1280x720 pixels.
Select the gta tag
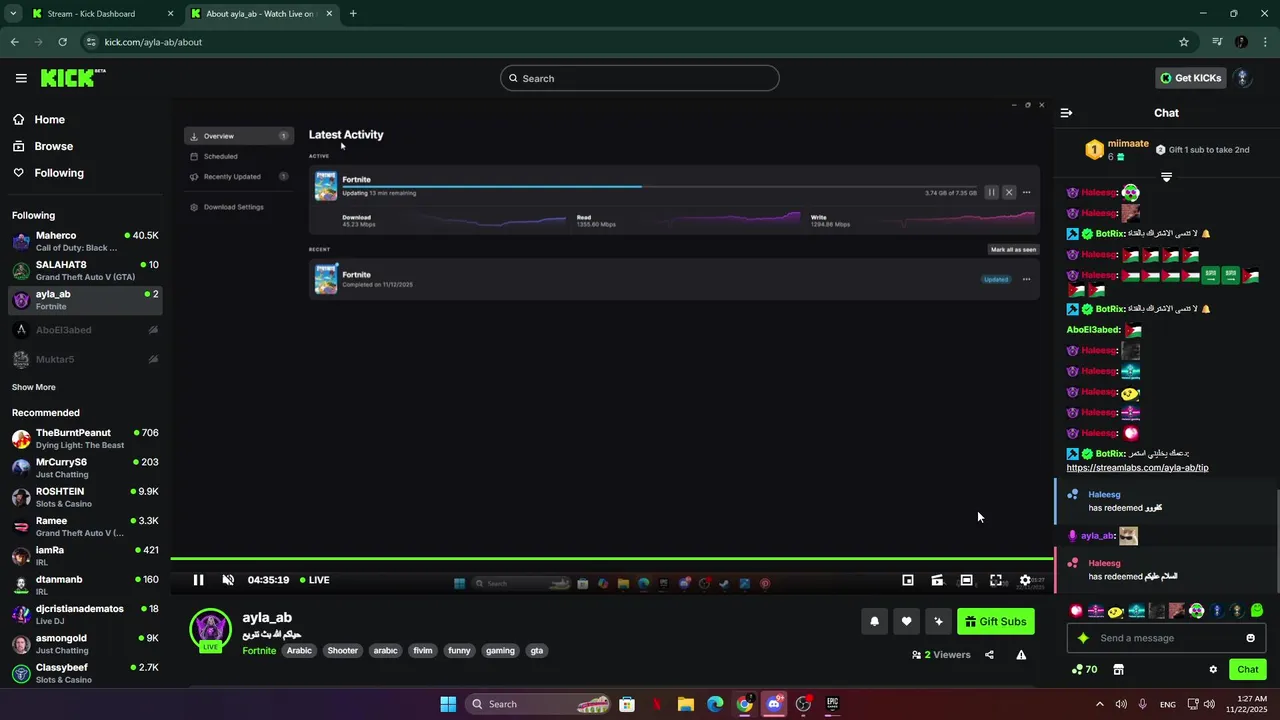click(537, 650)
